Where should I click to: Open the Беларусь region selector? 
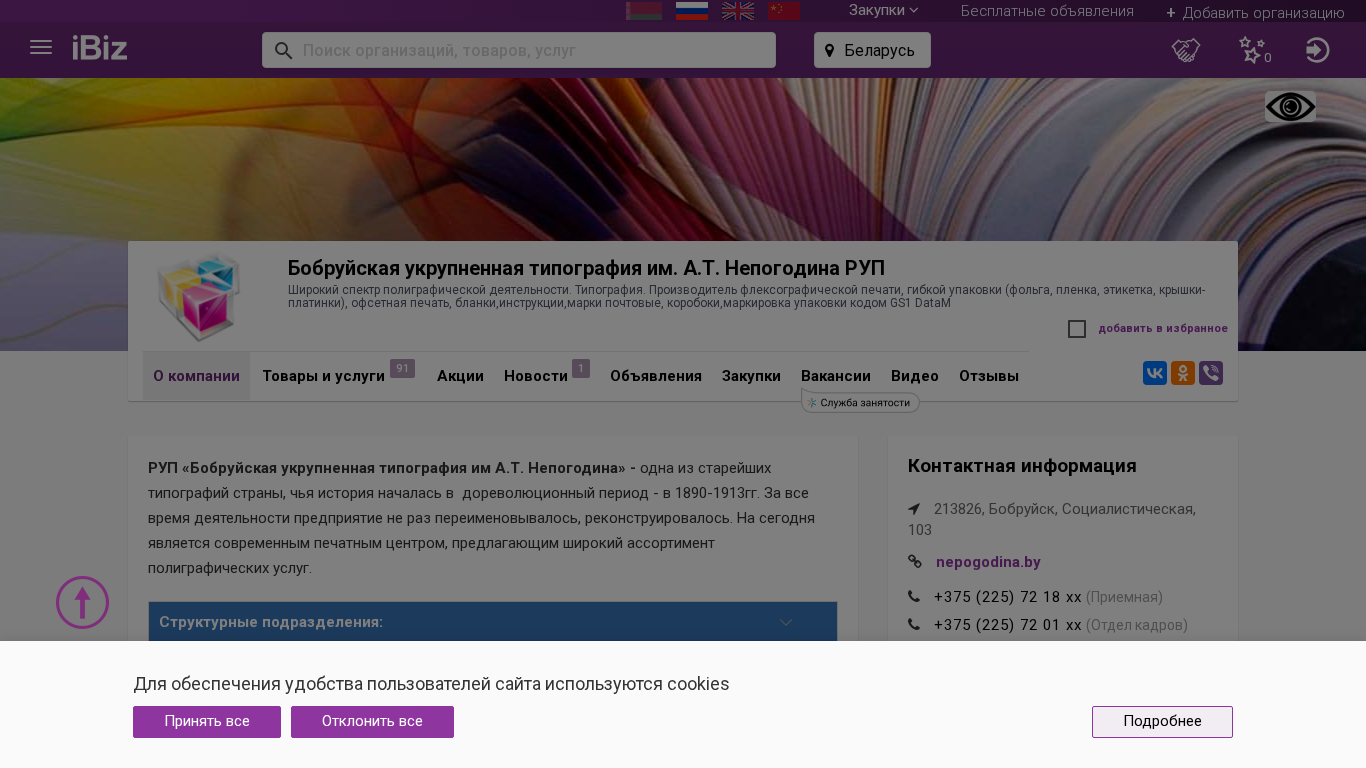[x=872, y=50]
